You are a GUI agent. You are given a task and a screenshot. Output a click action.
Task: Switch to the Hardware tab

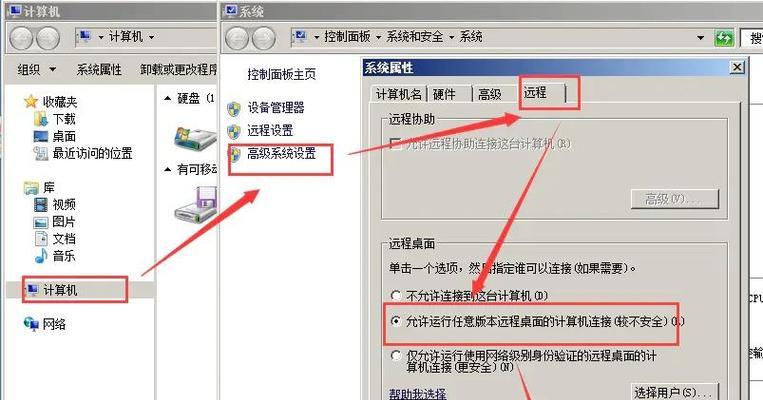pyautogui.click(x=444, y=94)
